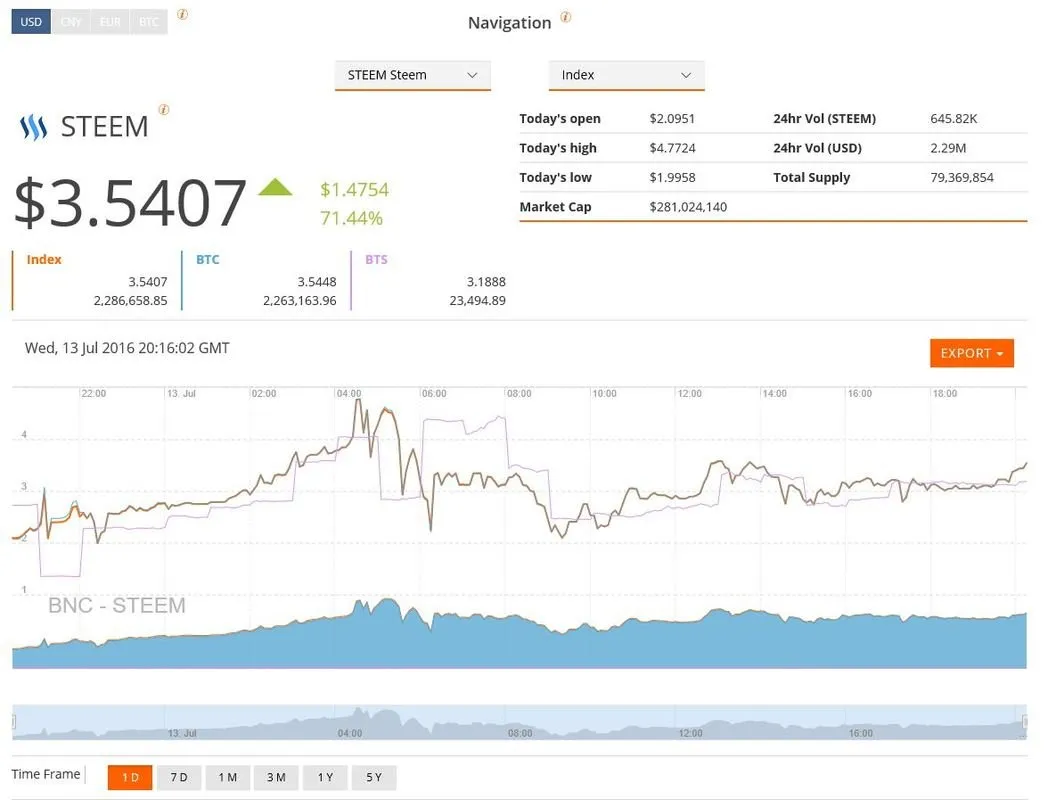Click the 24hr Vol (USD) value 2.29M

click(x=948, y=148)
